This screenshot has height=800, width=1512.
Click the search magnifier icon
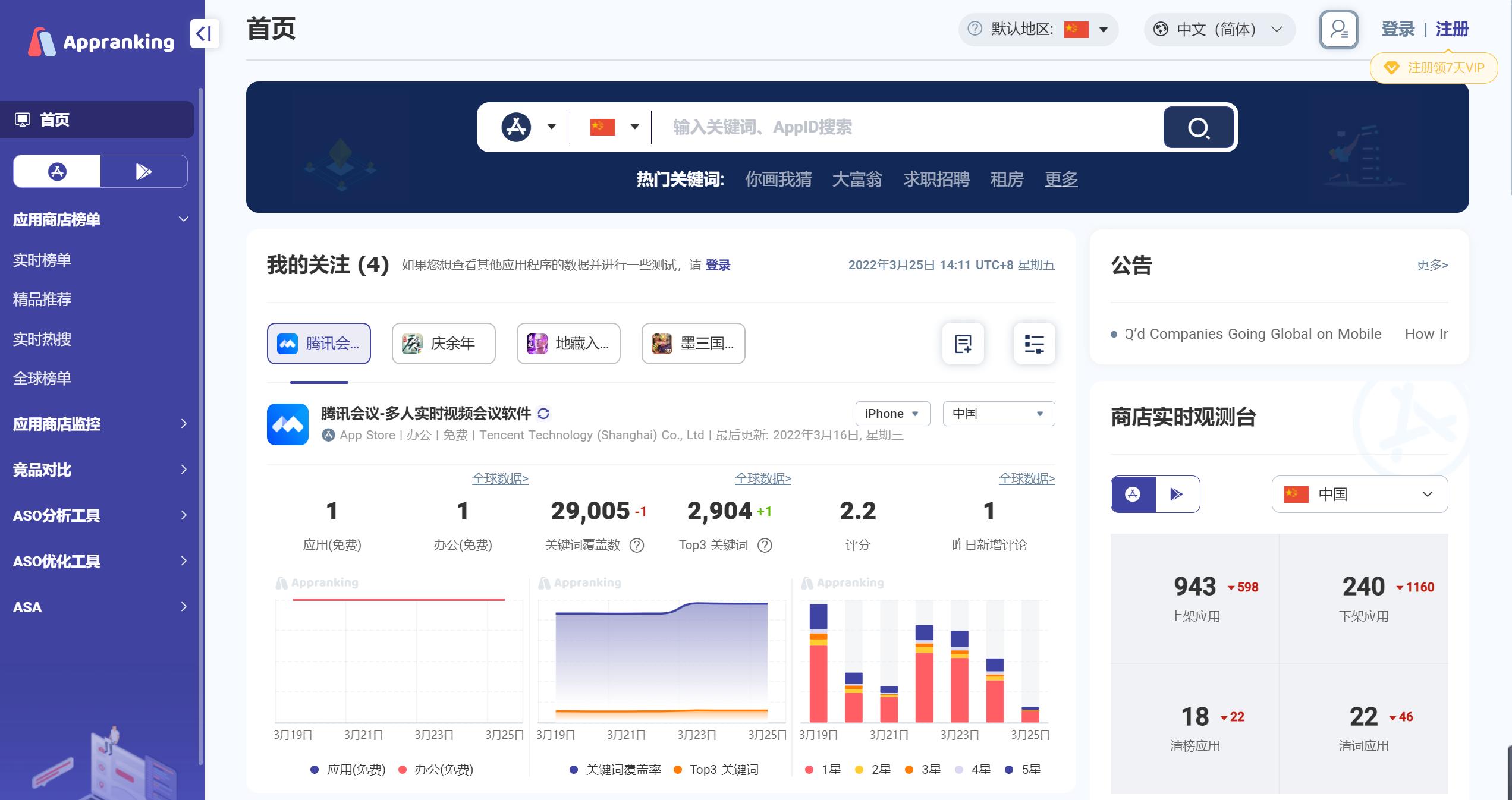click(x=1198, y=127)
